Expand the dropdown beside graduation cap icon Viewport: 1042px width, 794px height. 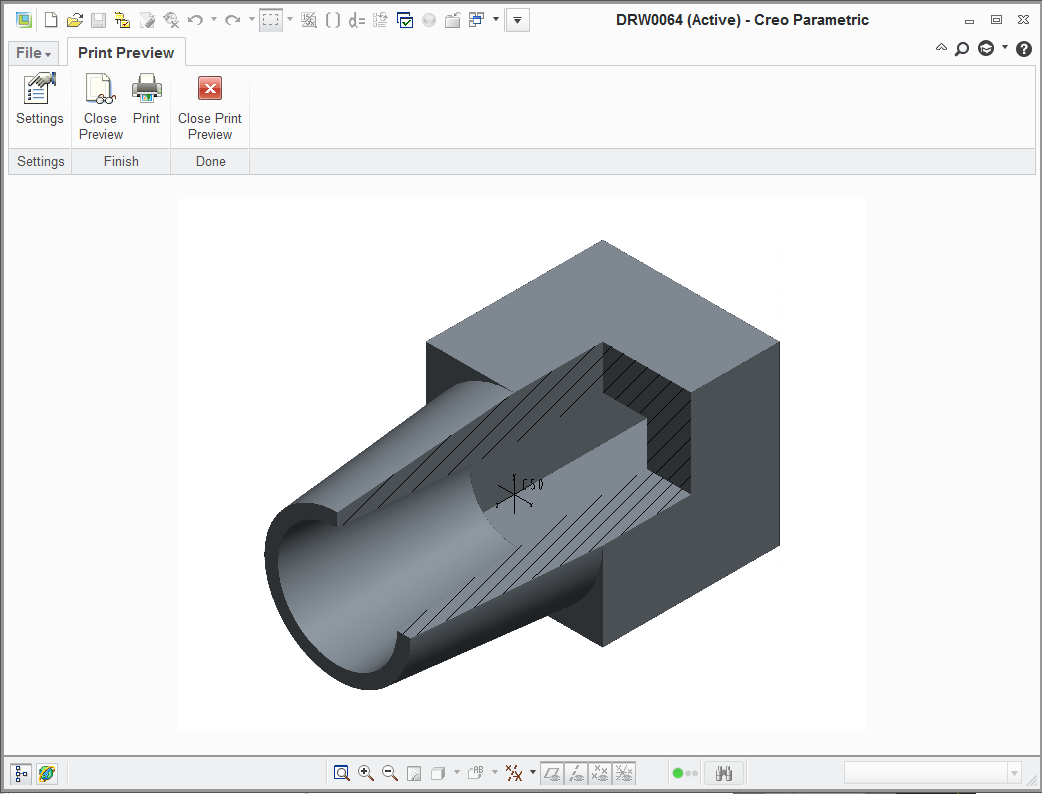1005,47
